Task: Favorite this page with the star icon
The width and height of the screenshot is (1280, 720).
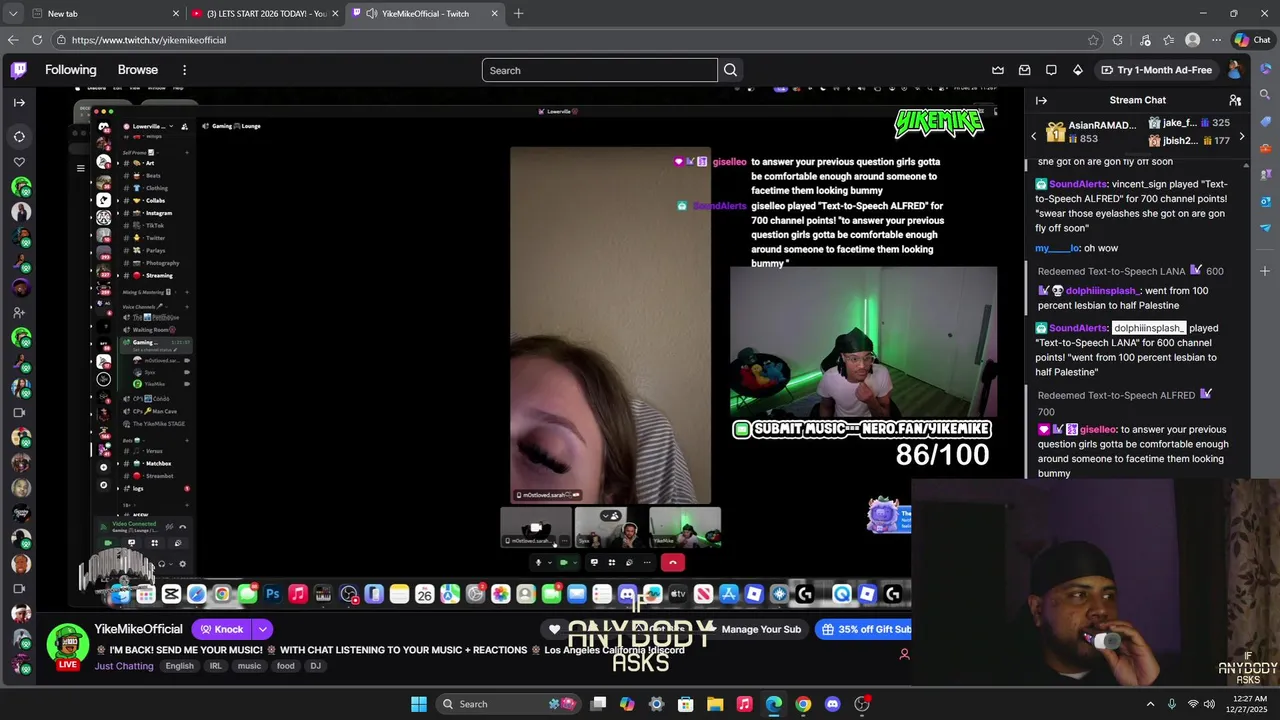Action: click(1093, 40)
